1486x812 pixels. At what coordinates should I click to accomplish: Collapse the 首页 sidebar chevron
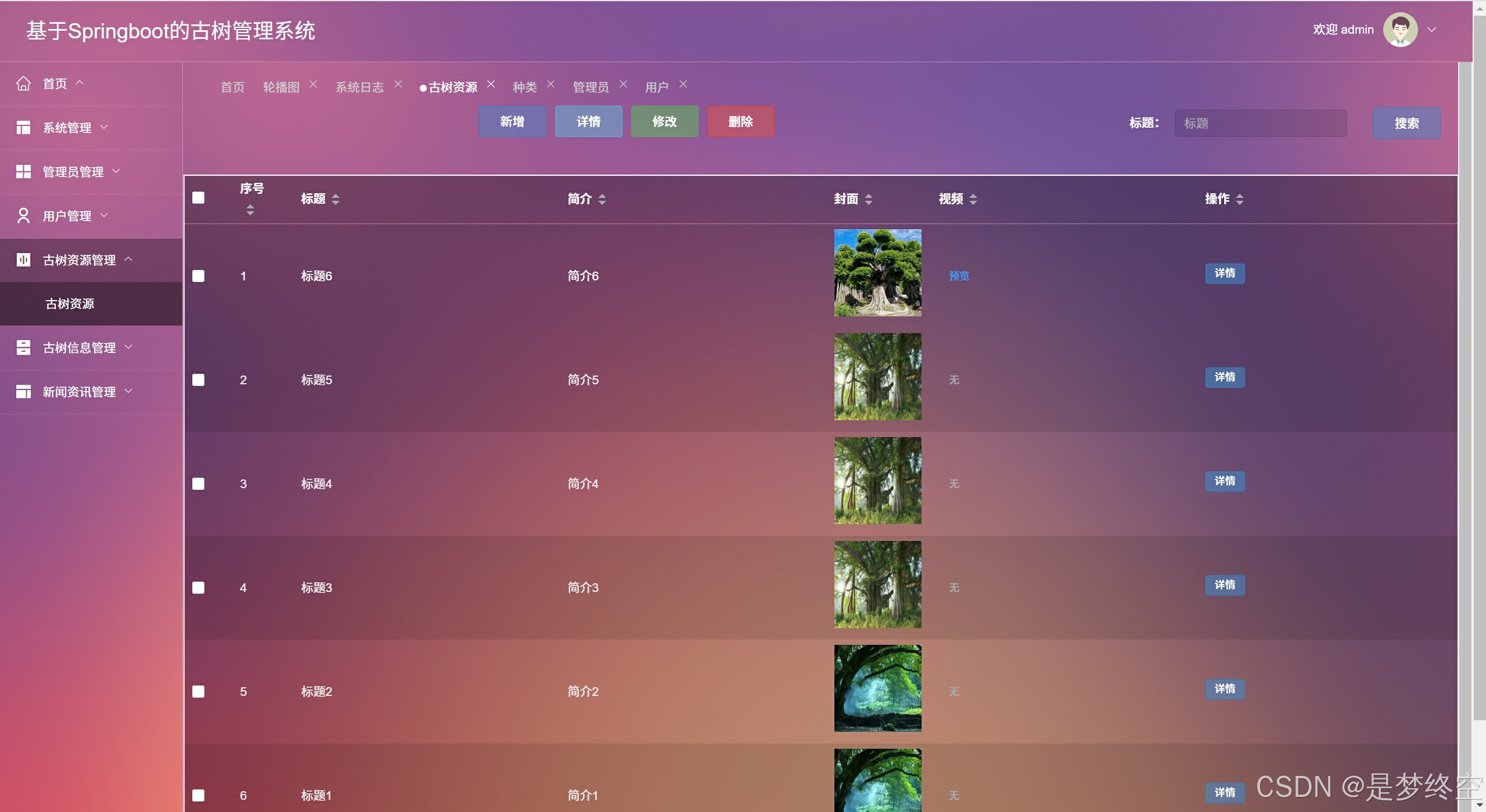tap(80, 82)
